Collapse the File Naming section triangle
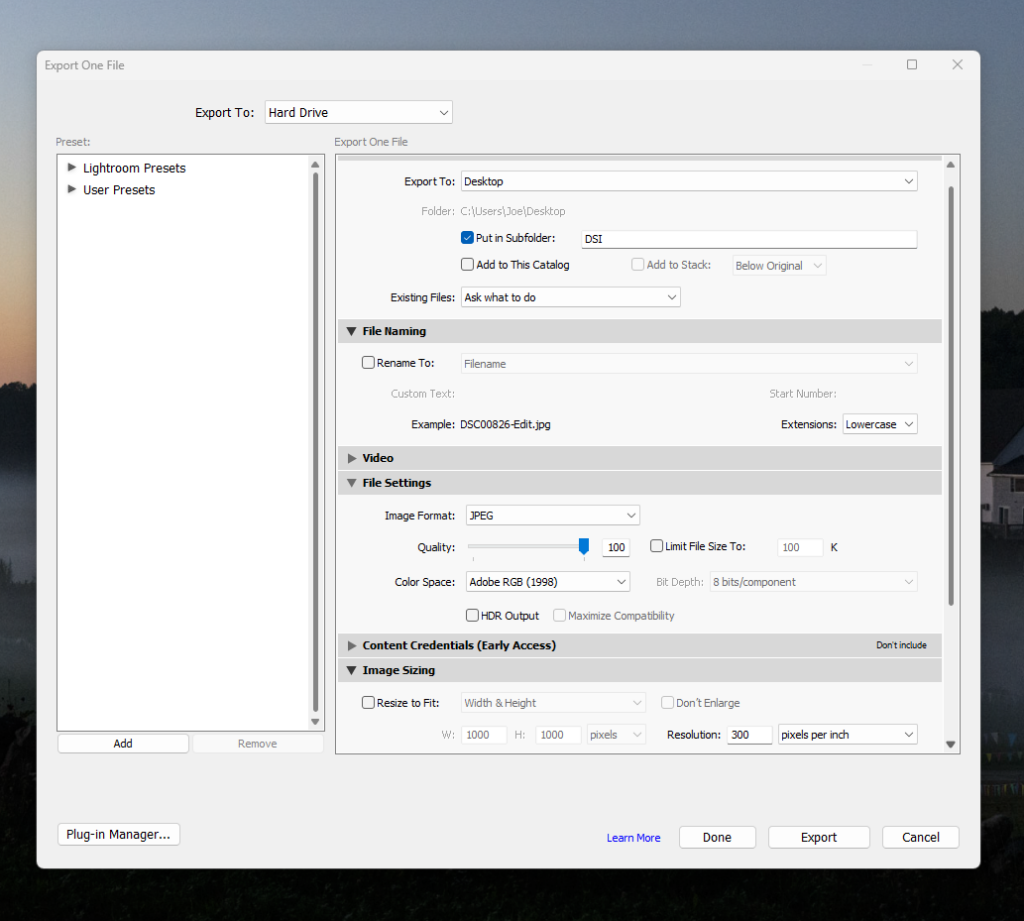Image resolution: width=1024 pixels, height=921 pixels. click(x=351, y=331)
